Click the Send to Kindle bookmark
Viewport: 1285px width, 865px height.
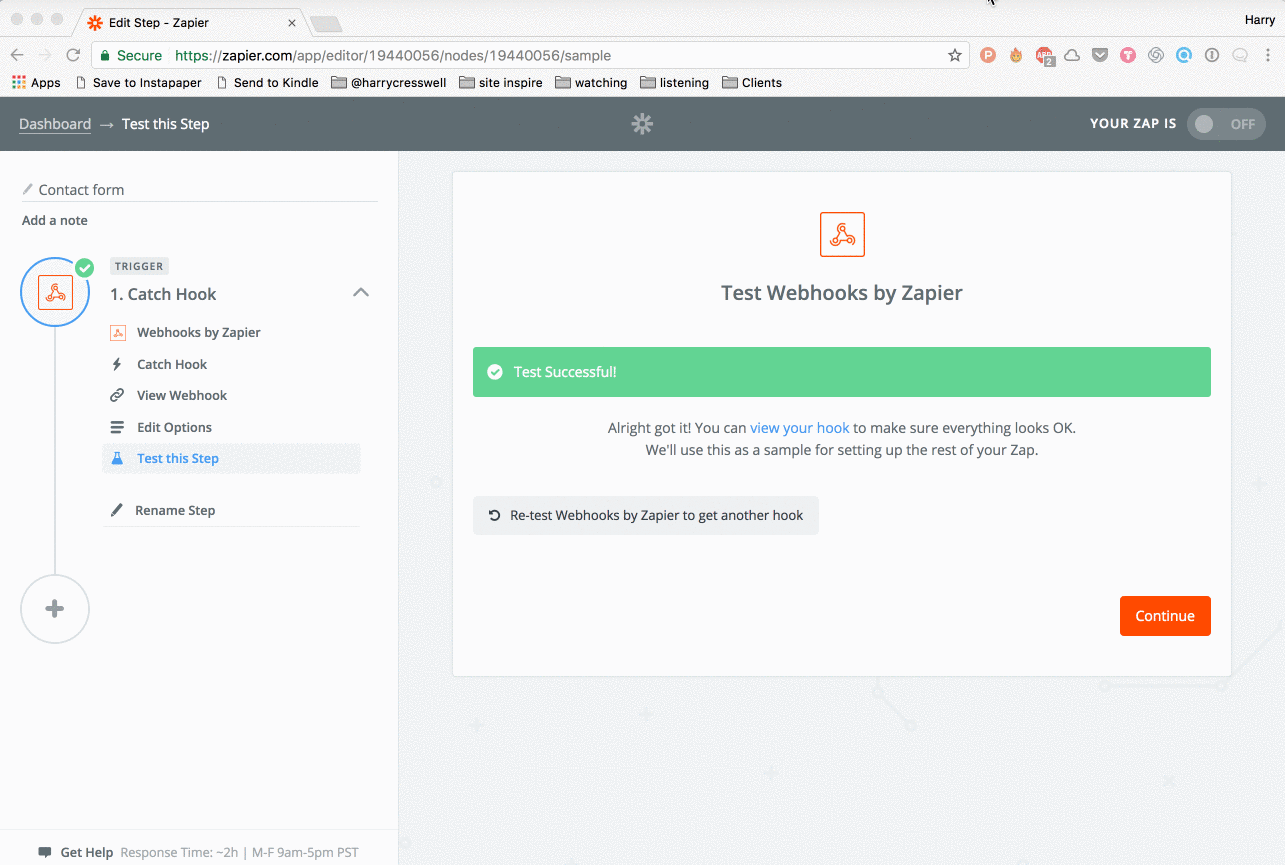[267, 83]
